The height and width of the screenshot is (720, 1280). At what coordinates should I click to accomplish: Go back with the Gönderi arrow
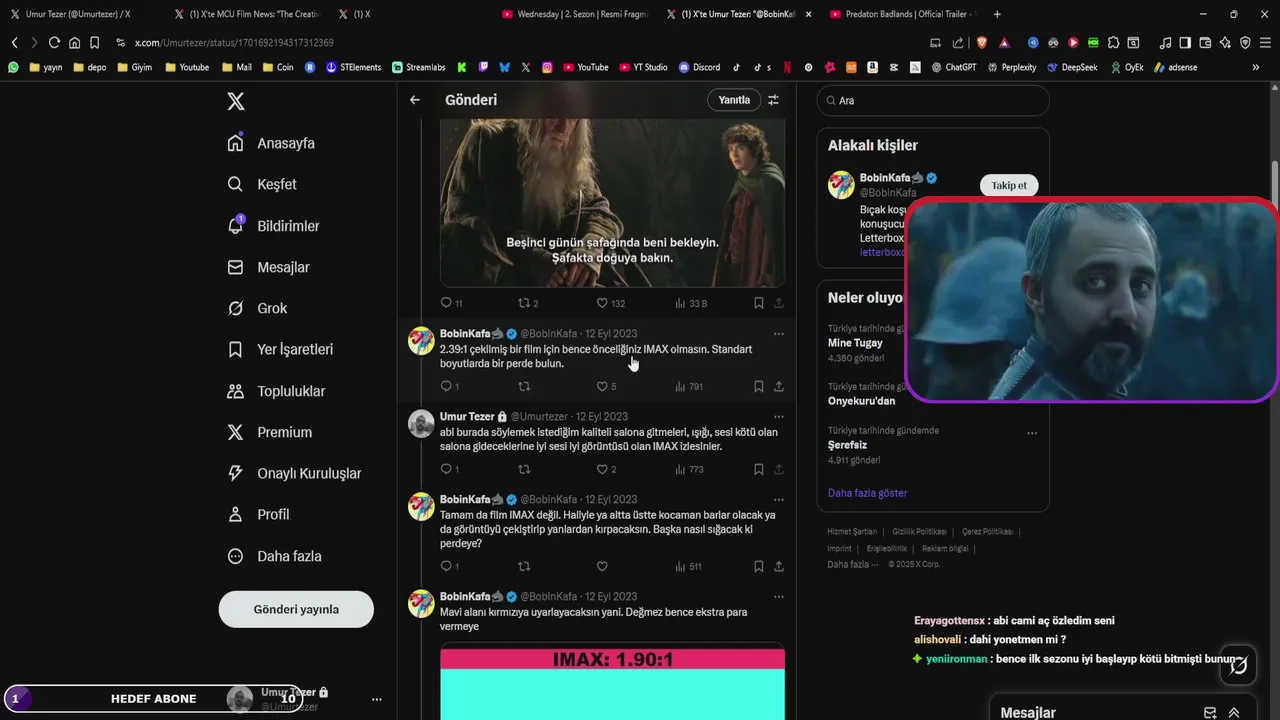click(x=415, y=100)
